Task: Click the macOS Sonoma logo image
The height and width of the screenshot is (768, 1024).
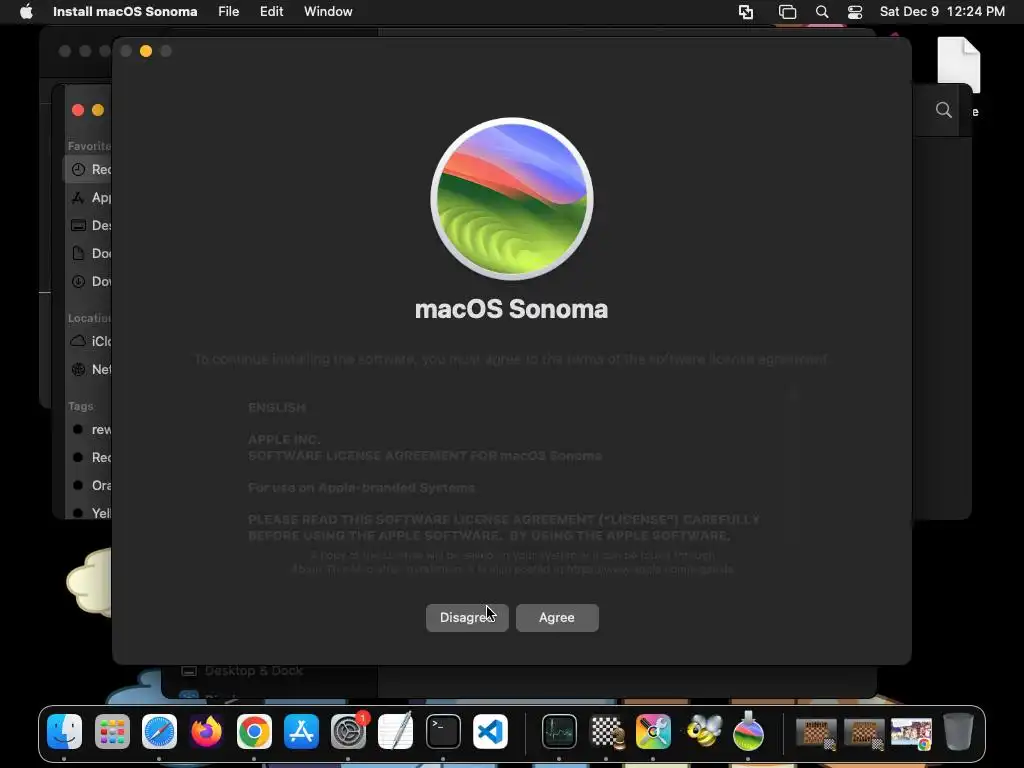Action: click(512, 199)
